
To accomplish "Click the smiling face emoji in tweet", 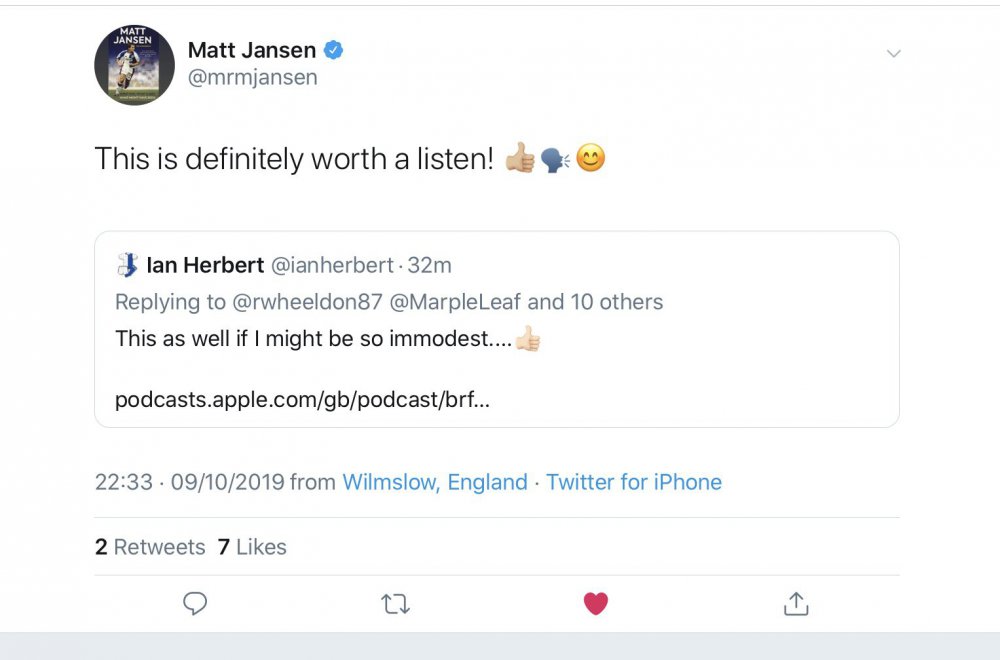I will point(591,158).
